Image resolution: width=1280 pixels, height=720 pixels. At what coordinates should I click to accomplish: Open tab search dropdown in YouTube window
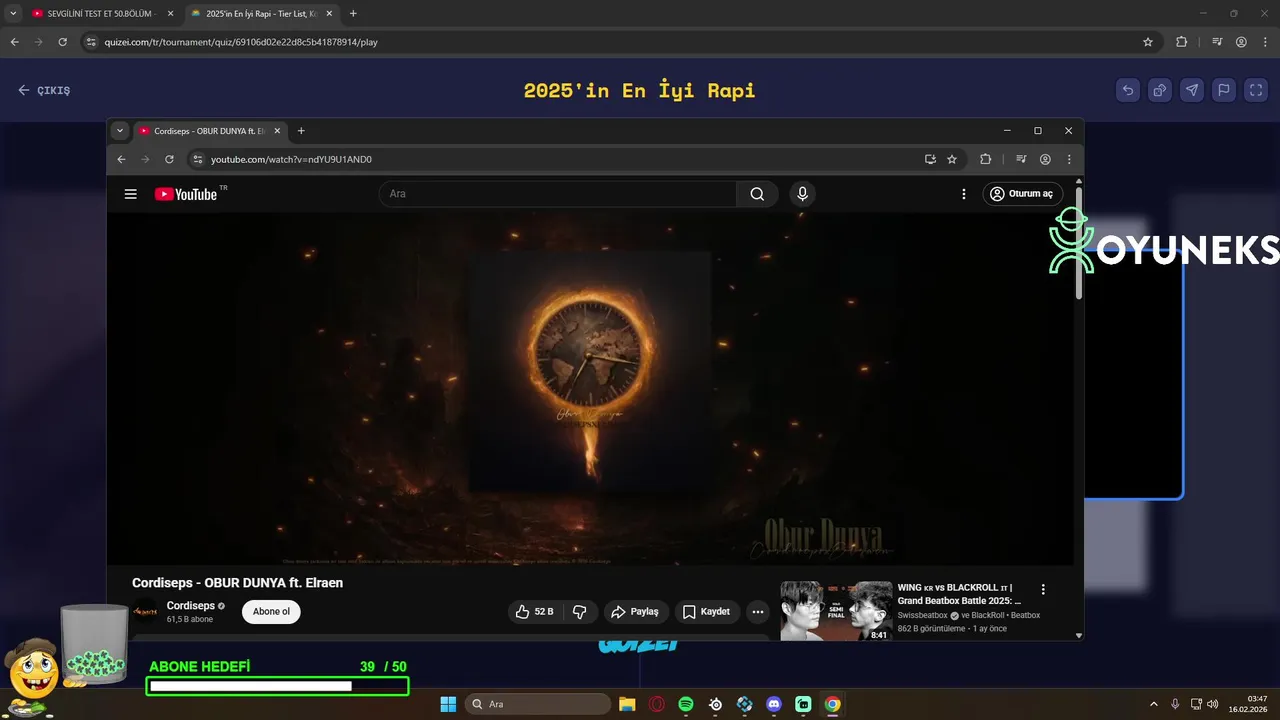[120, 131]
